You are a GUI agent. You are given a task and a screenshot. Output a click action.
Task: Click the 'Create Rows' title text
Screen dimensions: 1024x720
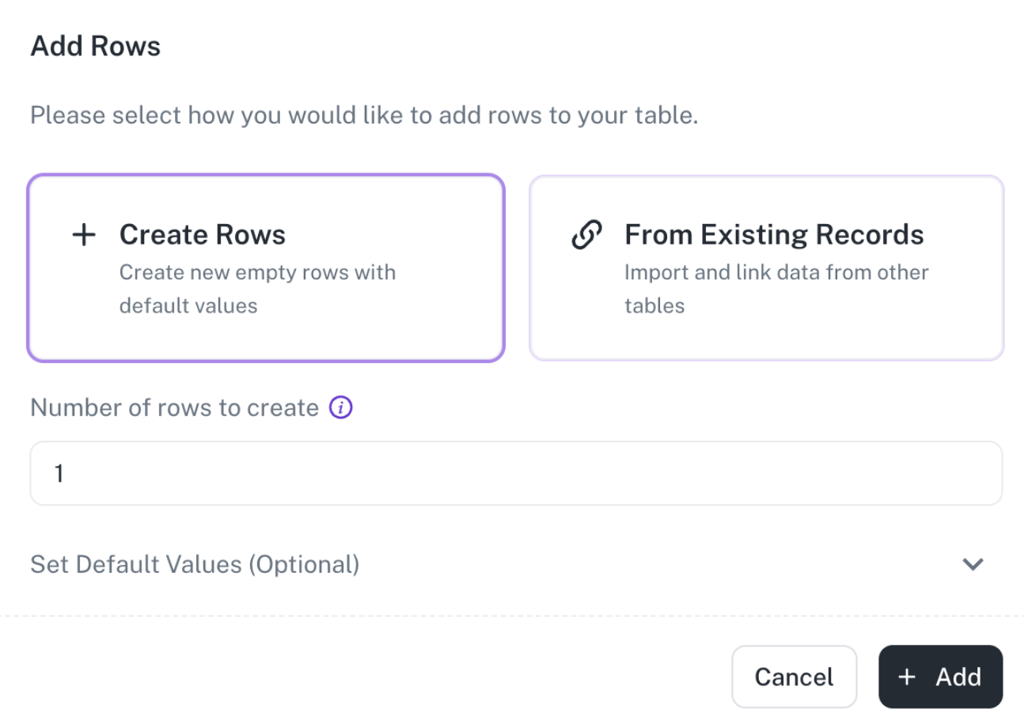[202, 235]
